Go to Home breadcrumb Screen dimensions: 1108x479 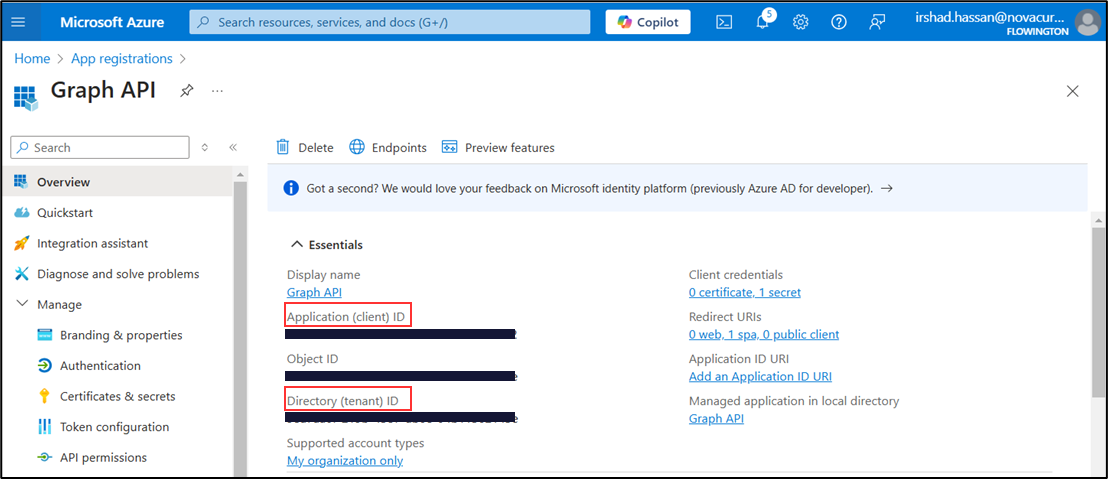pyautogui.click(x=33, y=59)
